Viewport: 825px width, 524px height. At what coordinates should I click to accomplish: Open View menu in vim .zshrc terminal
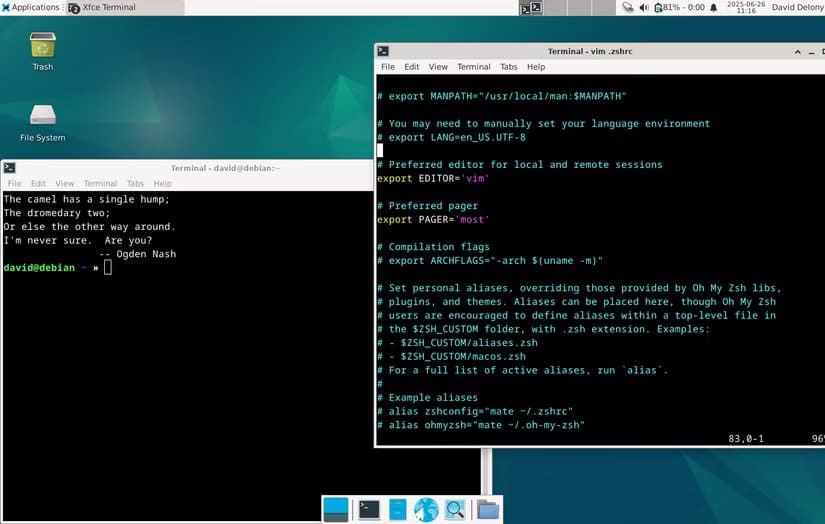click(x=438, y=67)
